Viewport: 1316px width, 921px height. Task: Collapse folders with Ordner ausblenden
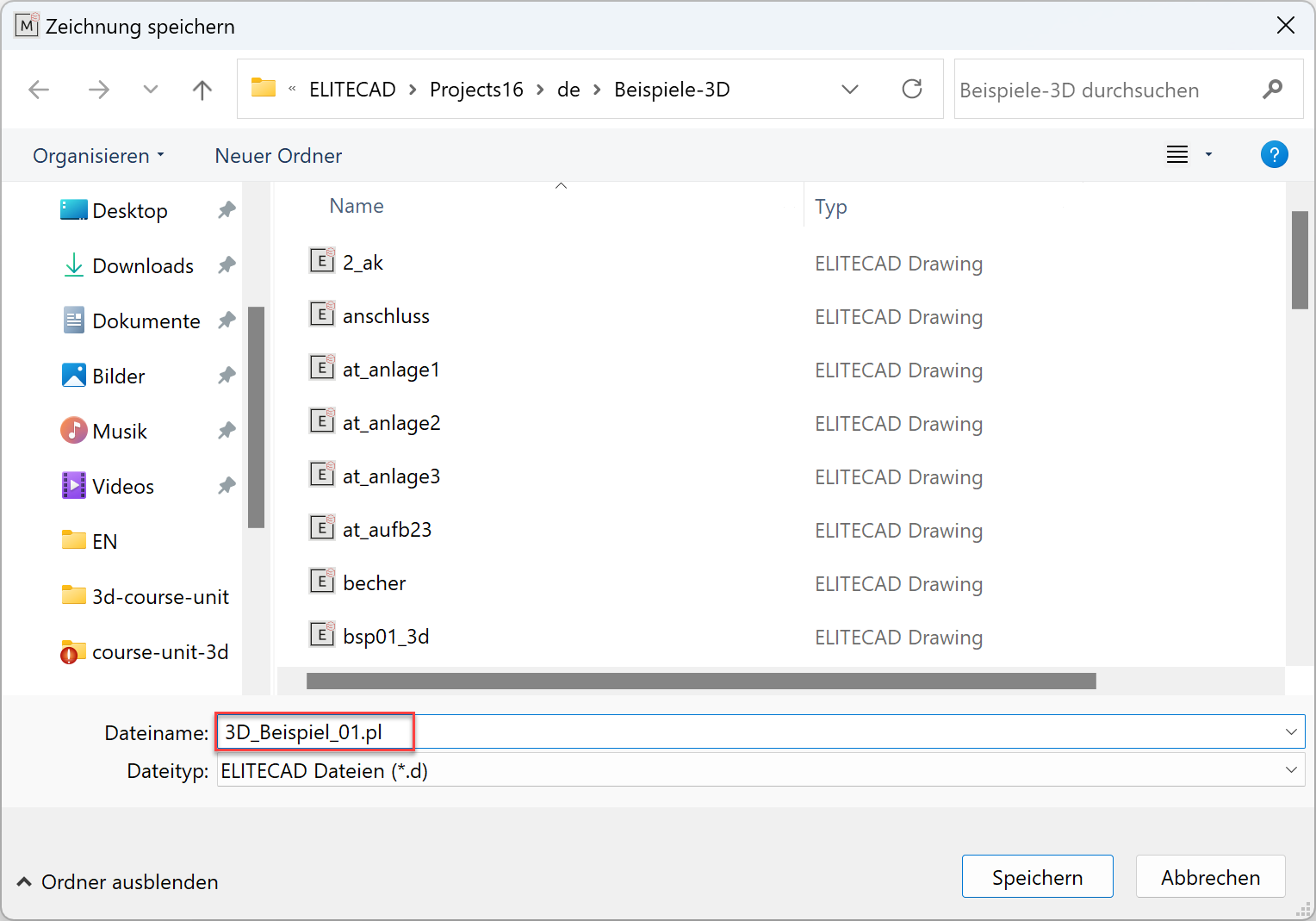coord(118,882)
